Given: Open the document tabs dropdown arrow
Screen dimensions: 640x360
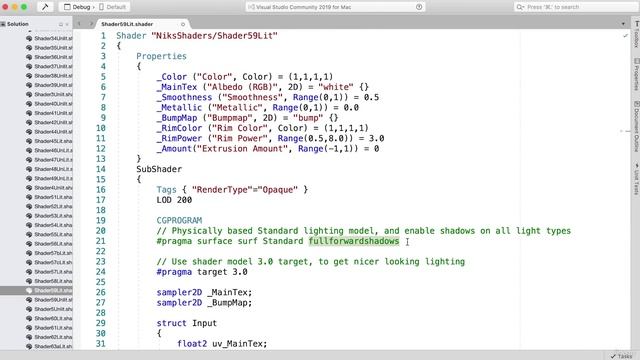Looking at the screenshot, I should coord(623,24).
